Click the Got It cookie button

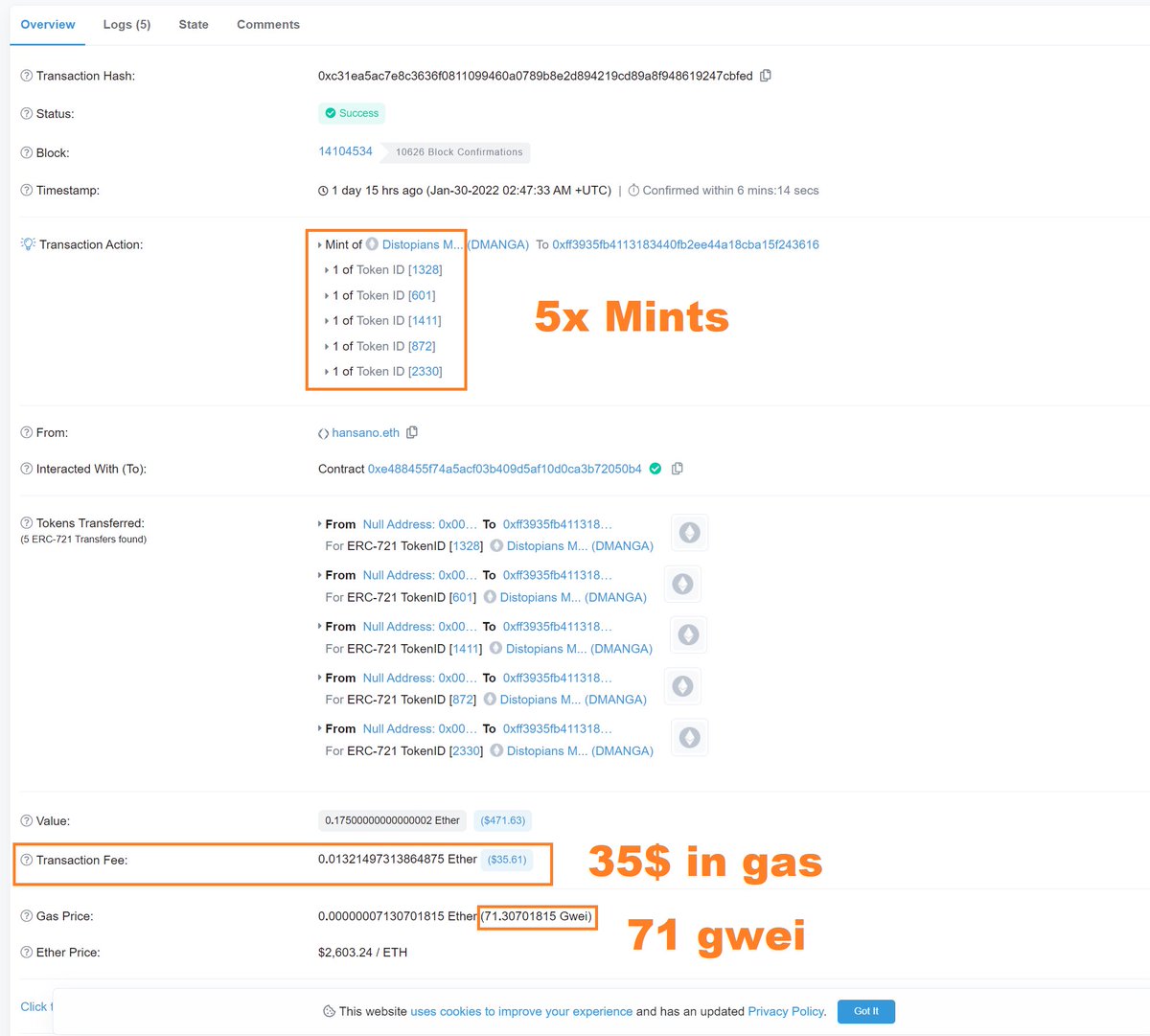click(x=866, y=1011)
